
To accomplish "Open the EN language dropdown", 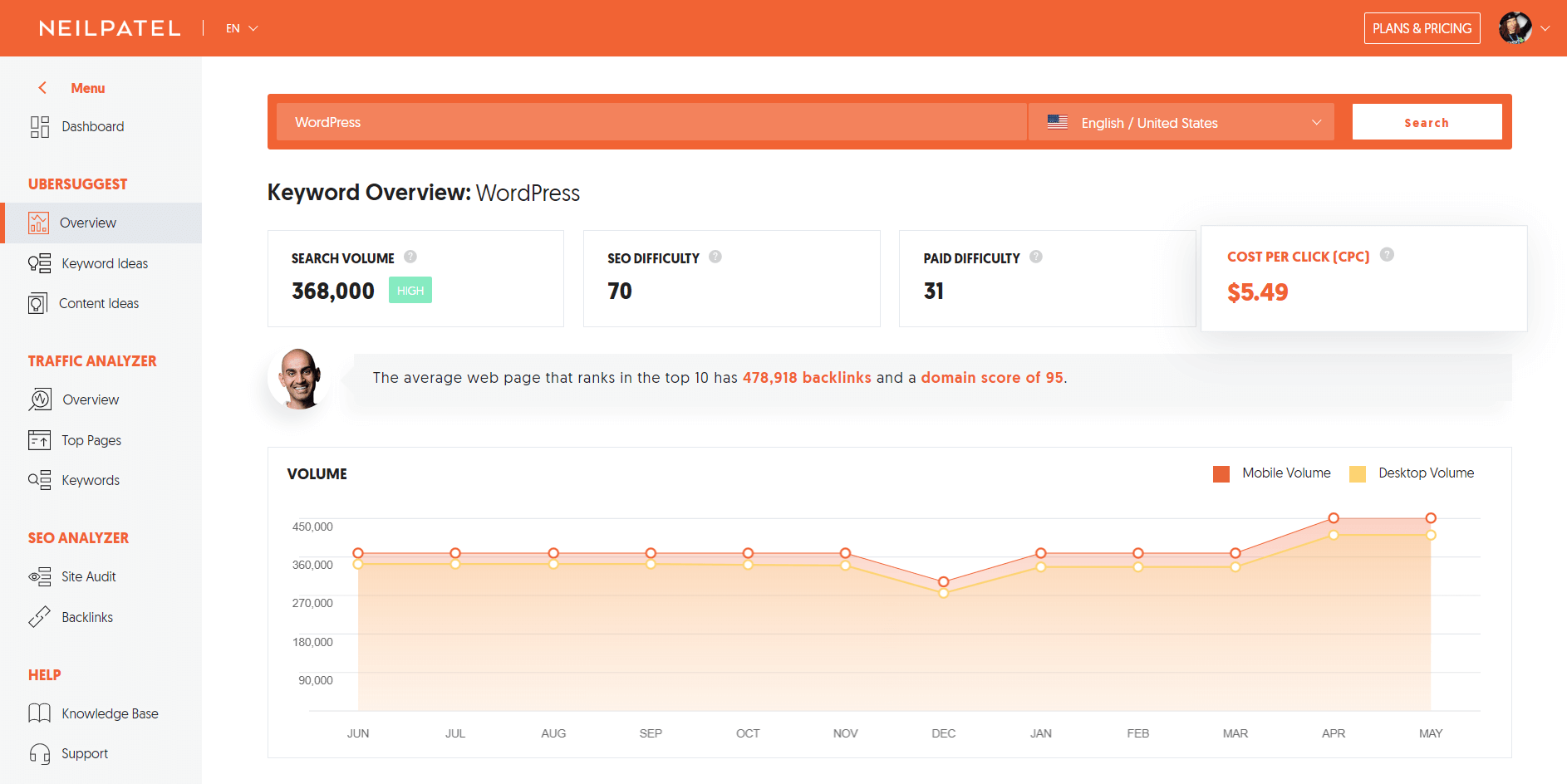I will click(242, 28).
